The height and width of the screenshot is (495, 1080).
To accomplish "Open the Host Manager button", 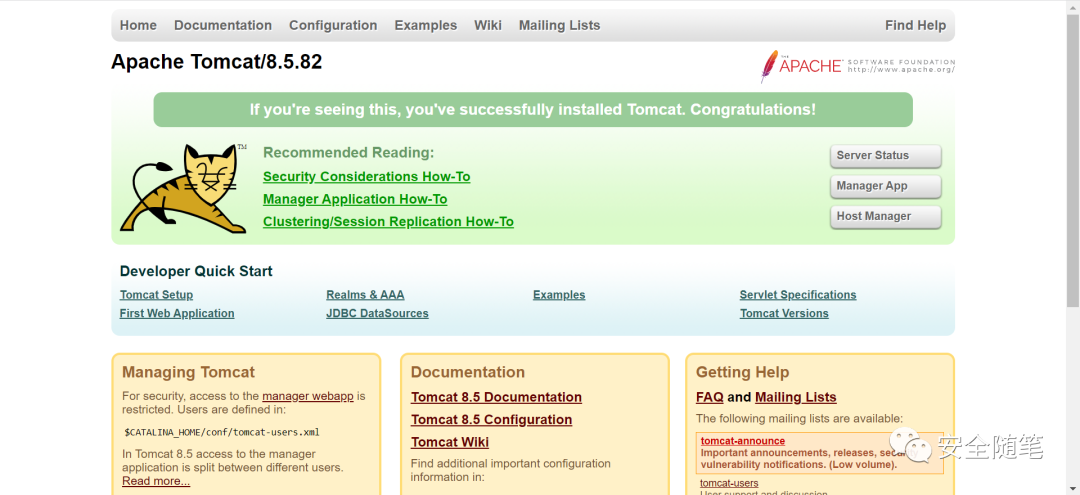I will [885, 216].
